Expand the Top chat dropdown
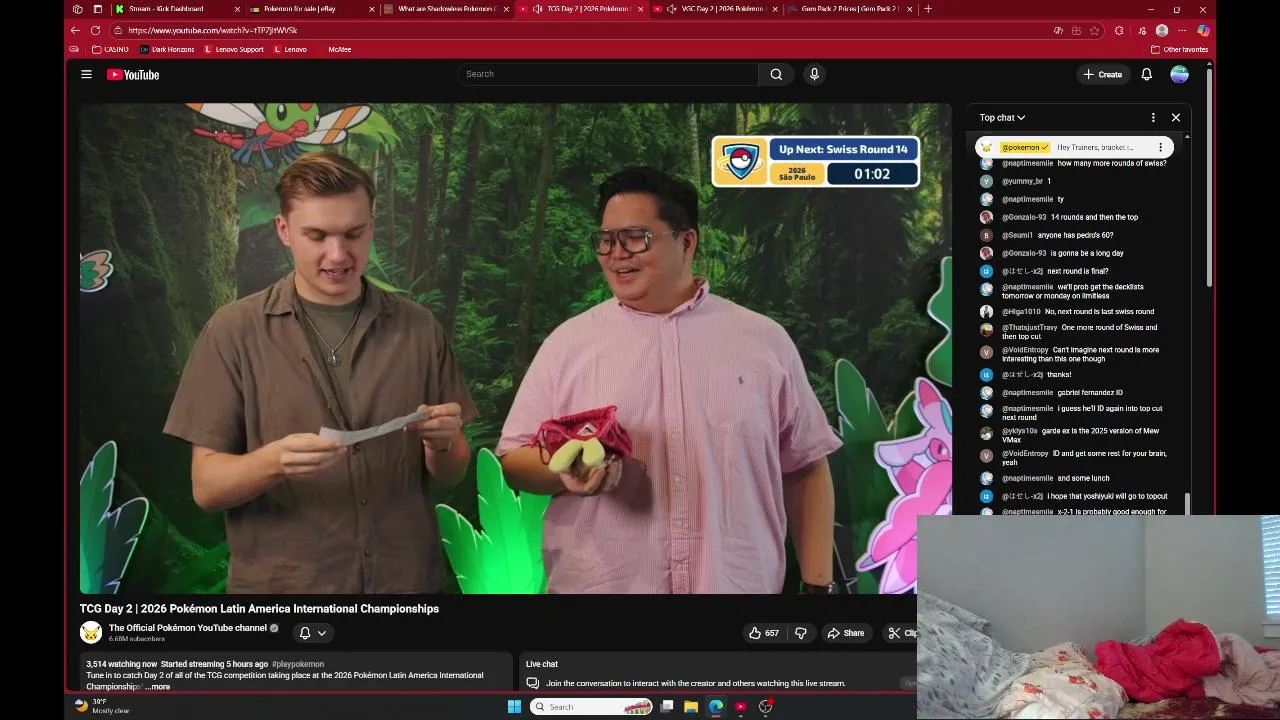 (x=1002, y=118)
